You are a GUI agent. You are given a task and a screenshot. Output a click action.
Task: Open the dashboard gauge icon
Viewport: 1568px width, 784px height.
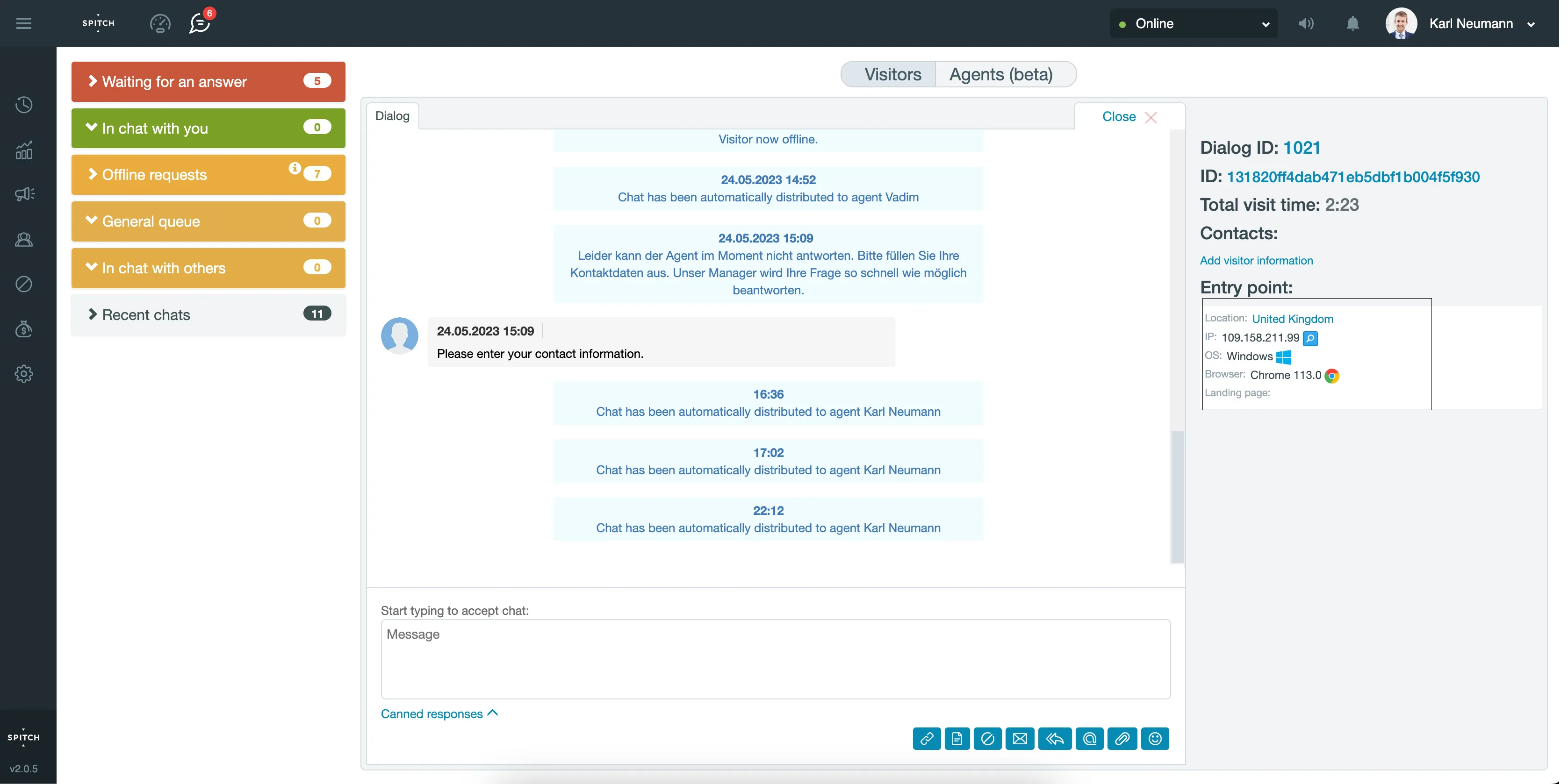point(160,23)
